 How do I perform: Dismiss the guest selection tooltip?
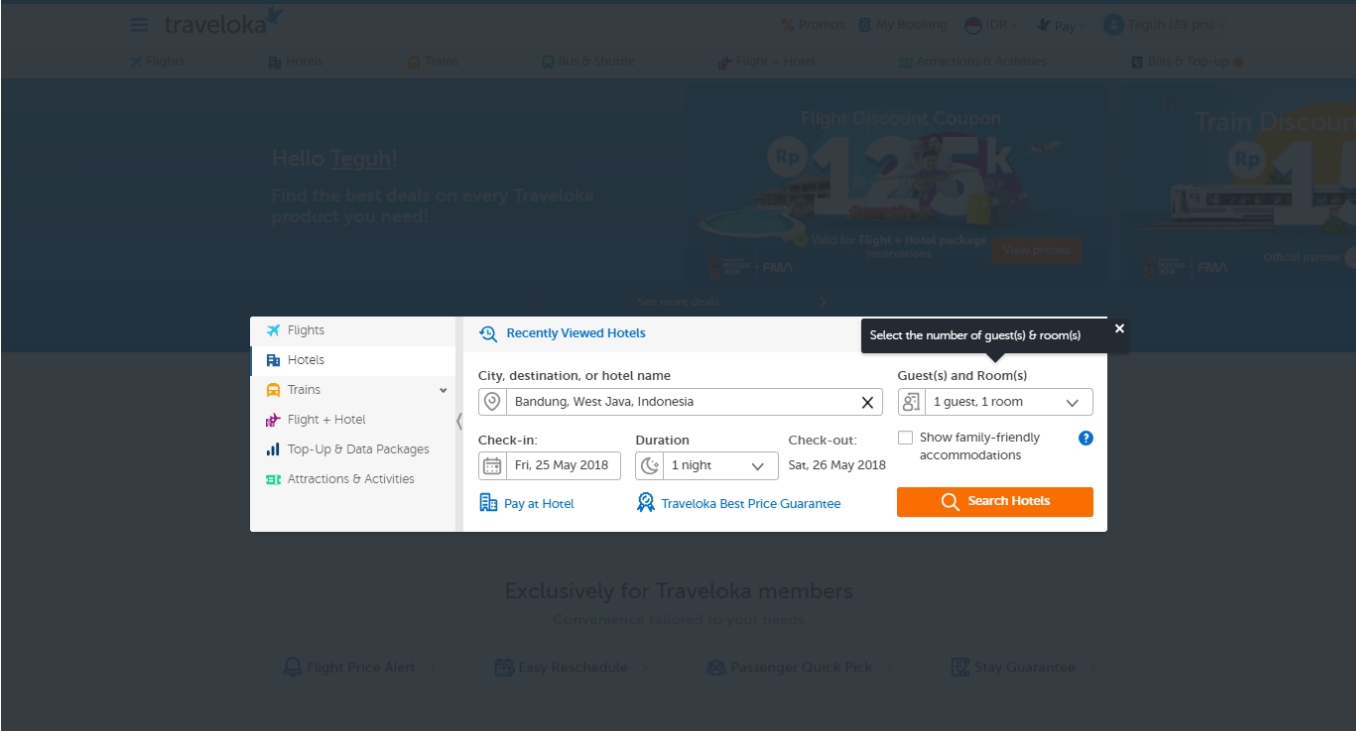[x=1119, y=328]
